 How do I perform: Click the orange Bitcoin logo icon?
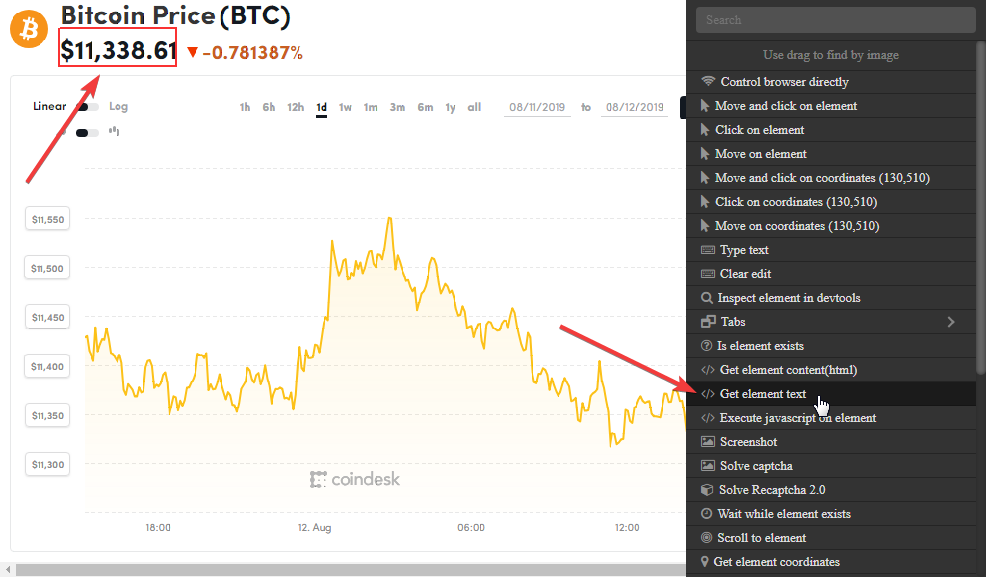pos(29,29)
